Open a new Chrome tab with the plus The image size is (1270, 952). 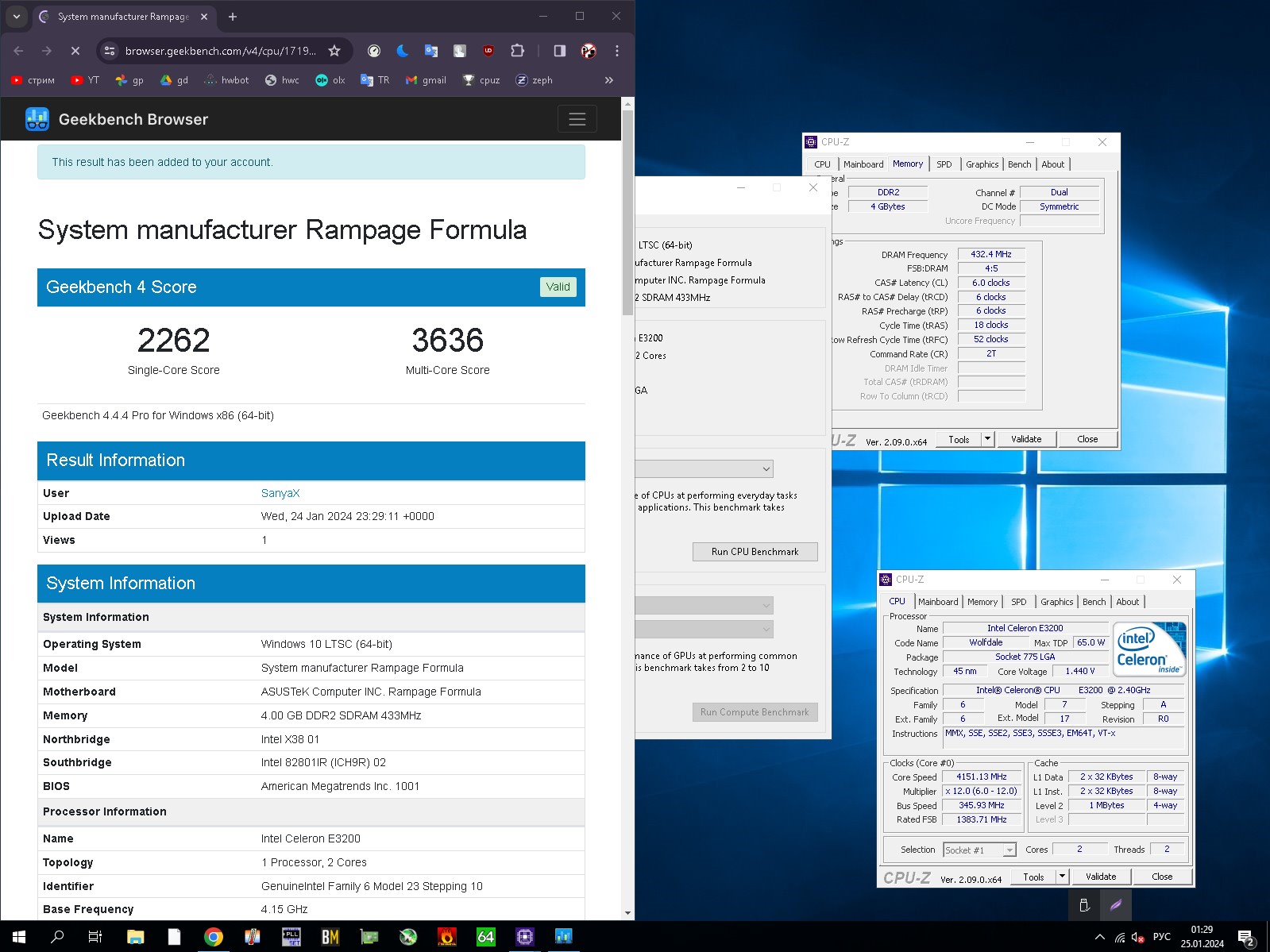pyautogui.click(x=233, y=16)
